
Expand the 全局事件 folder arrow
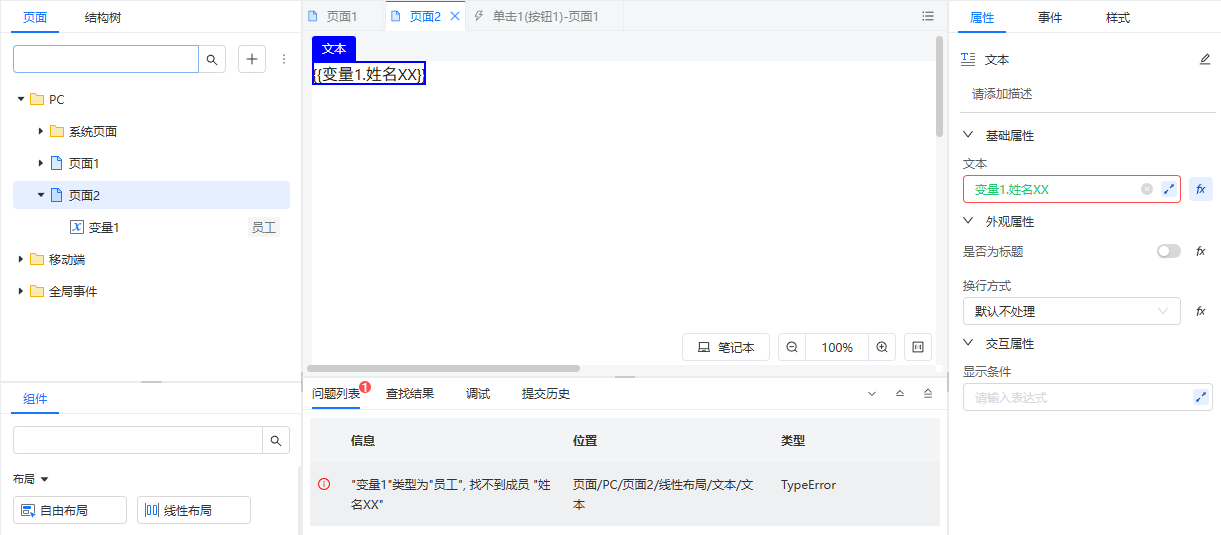(x=21, y=291)
